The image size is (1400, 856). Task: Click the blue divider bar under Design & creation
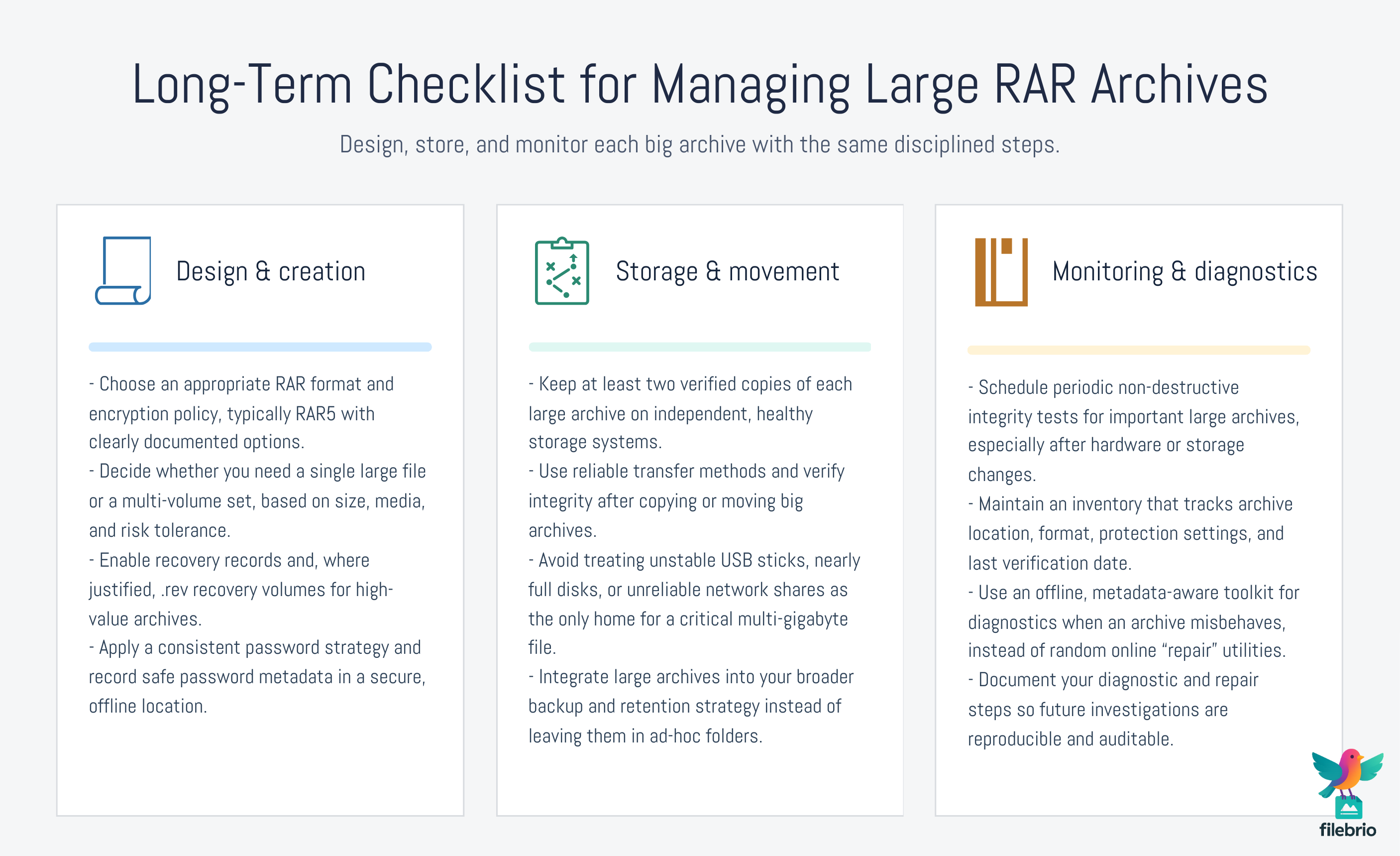click(x=260, y=347)
